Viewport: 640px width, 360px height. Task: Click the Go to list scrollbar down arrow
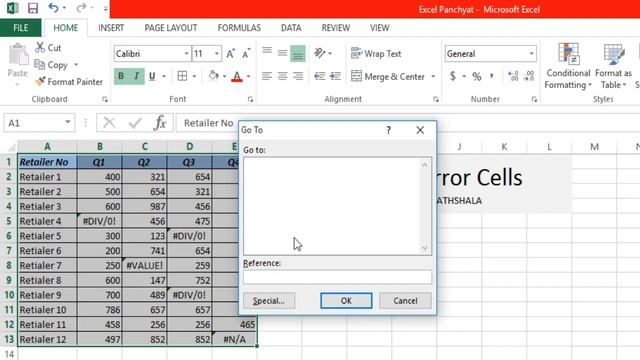pos(424,248)
